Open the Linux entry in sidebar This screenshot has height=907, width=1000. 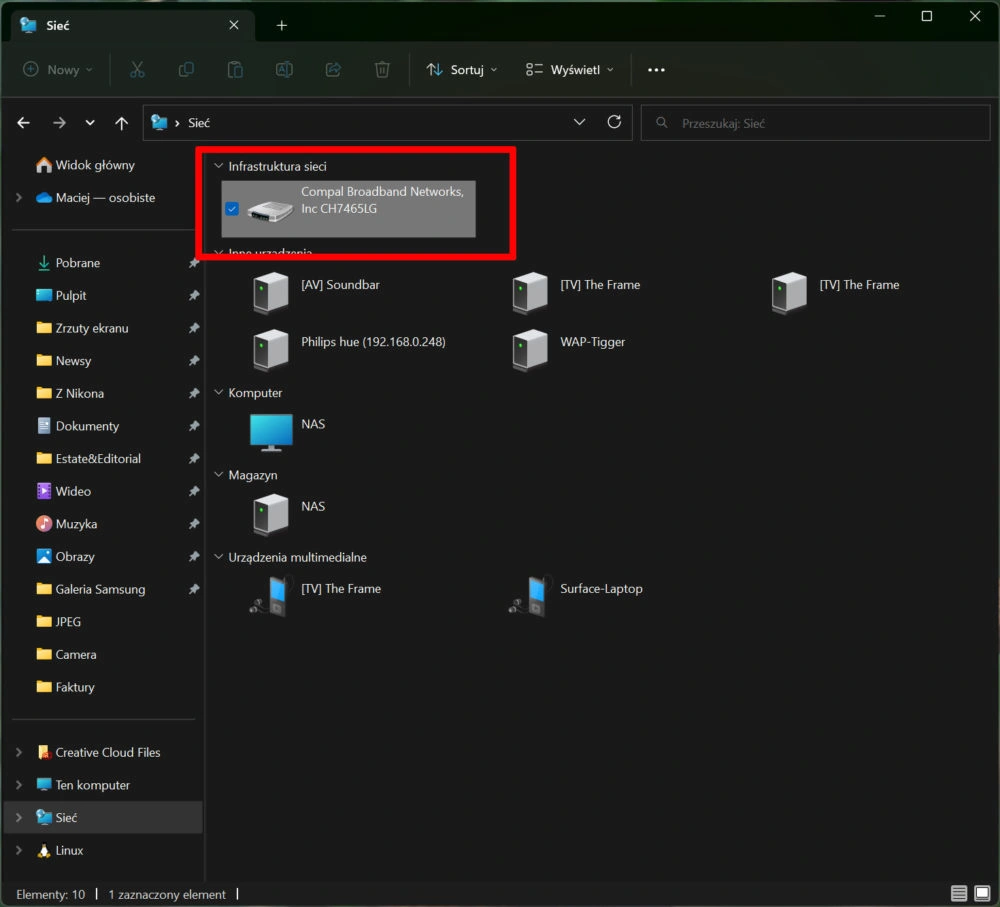(69, 850)
